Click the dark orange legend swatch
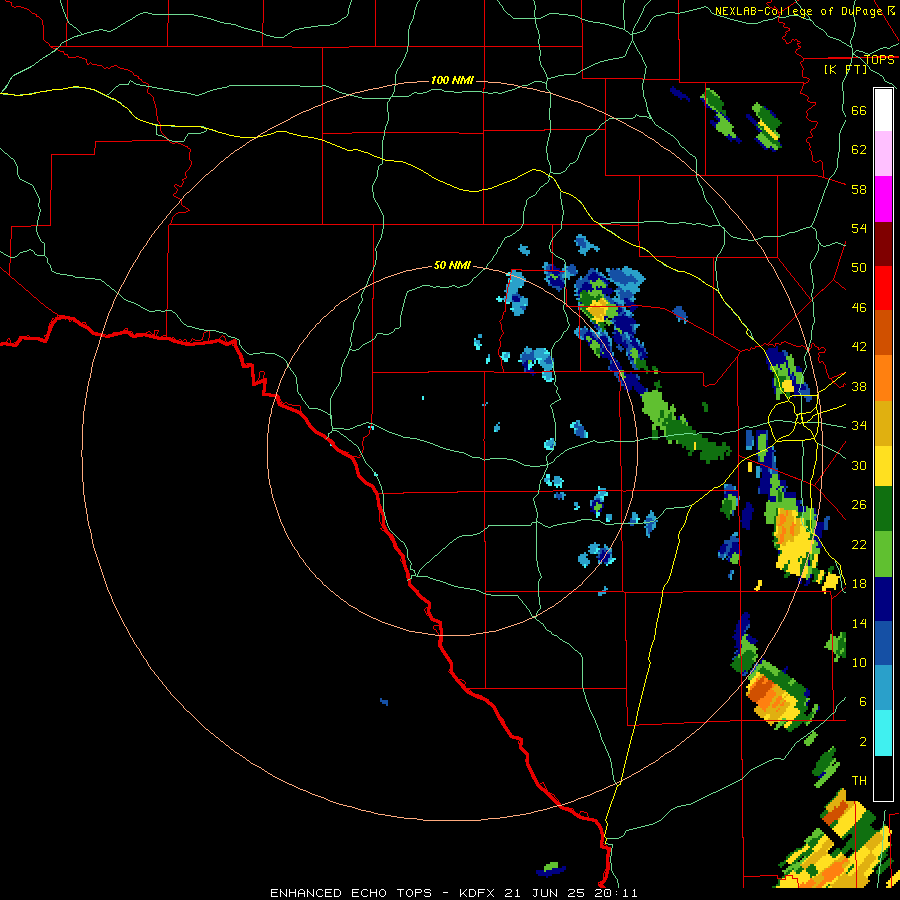 click(883, 332)
